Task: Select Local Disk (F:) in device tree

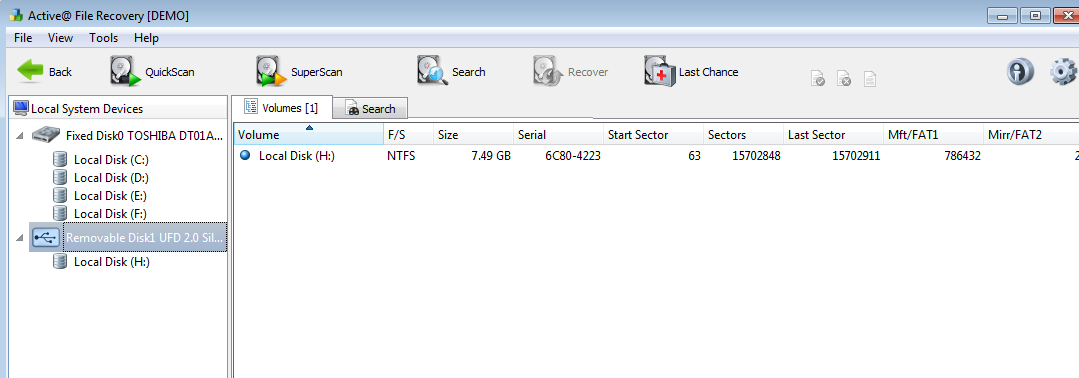Action: (x=110, y=213)
